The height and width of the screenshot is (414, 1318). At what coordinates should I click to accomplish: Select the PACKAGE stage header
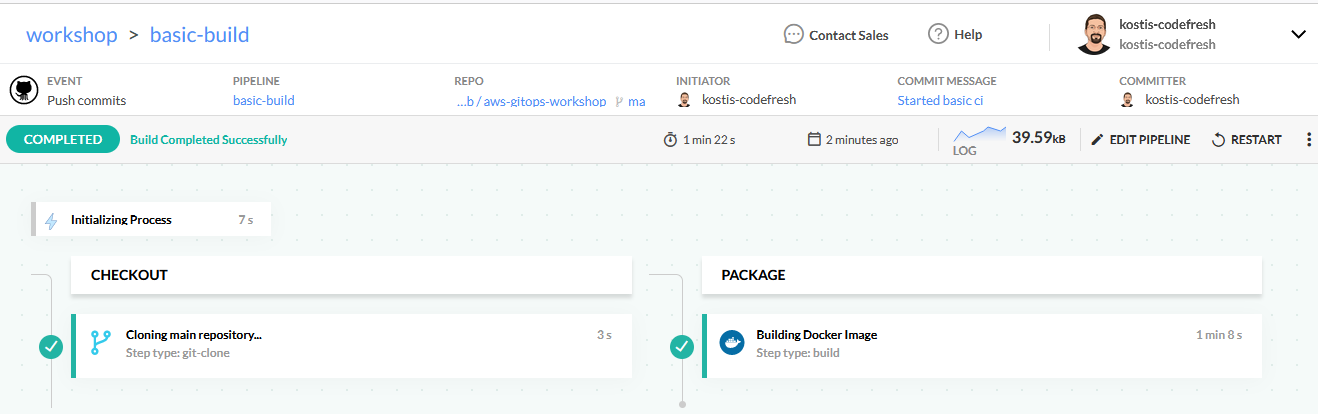tap(982, 274)
